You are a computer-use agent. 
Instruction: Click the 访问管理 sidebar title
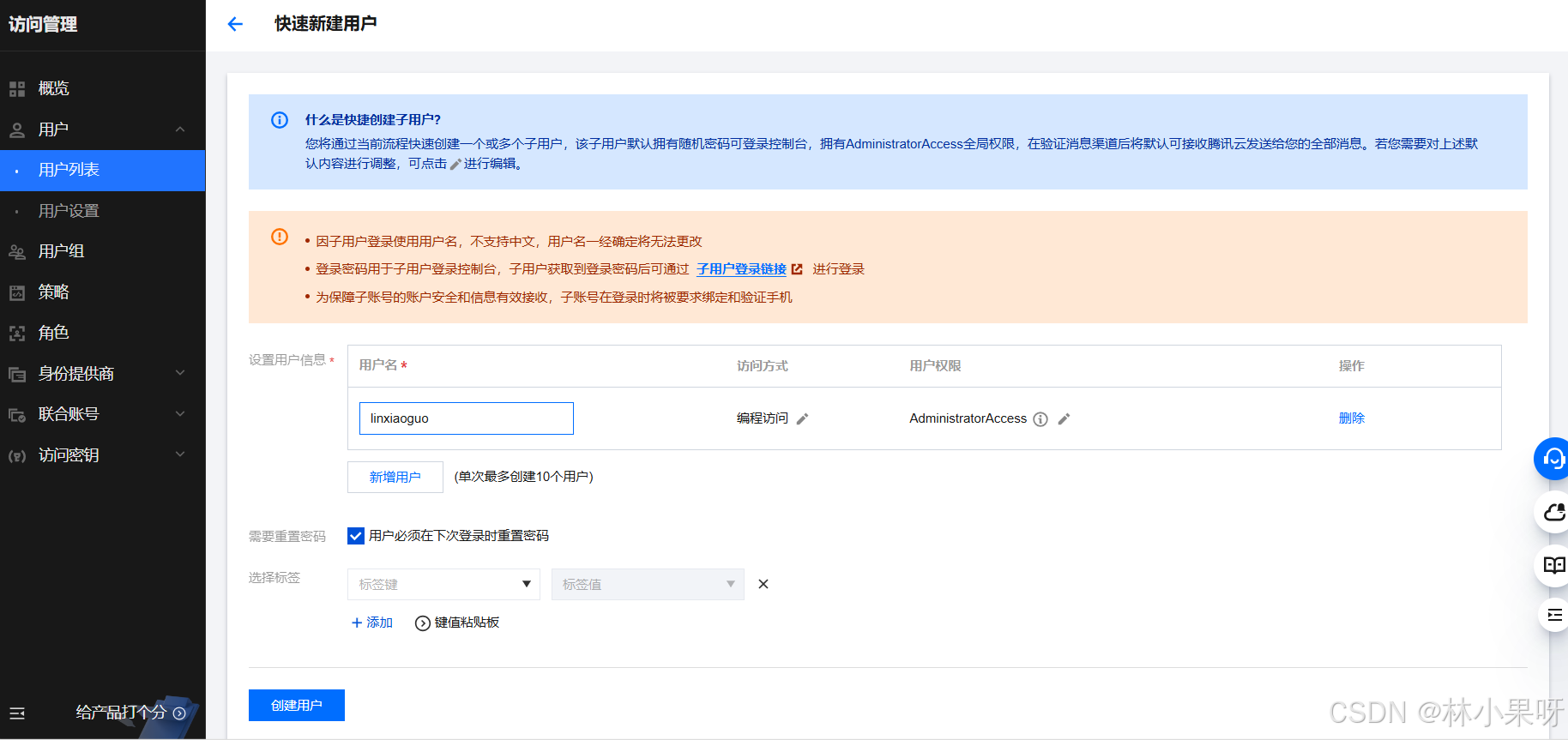point(43,24)
